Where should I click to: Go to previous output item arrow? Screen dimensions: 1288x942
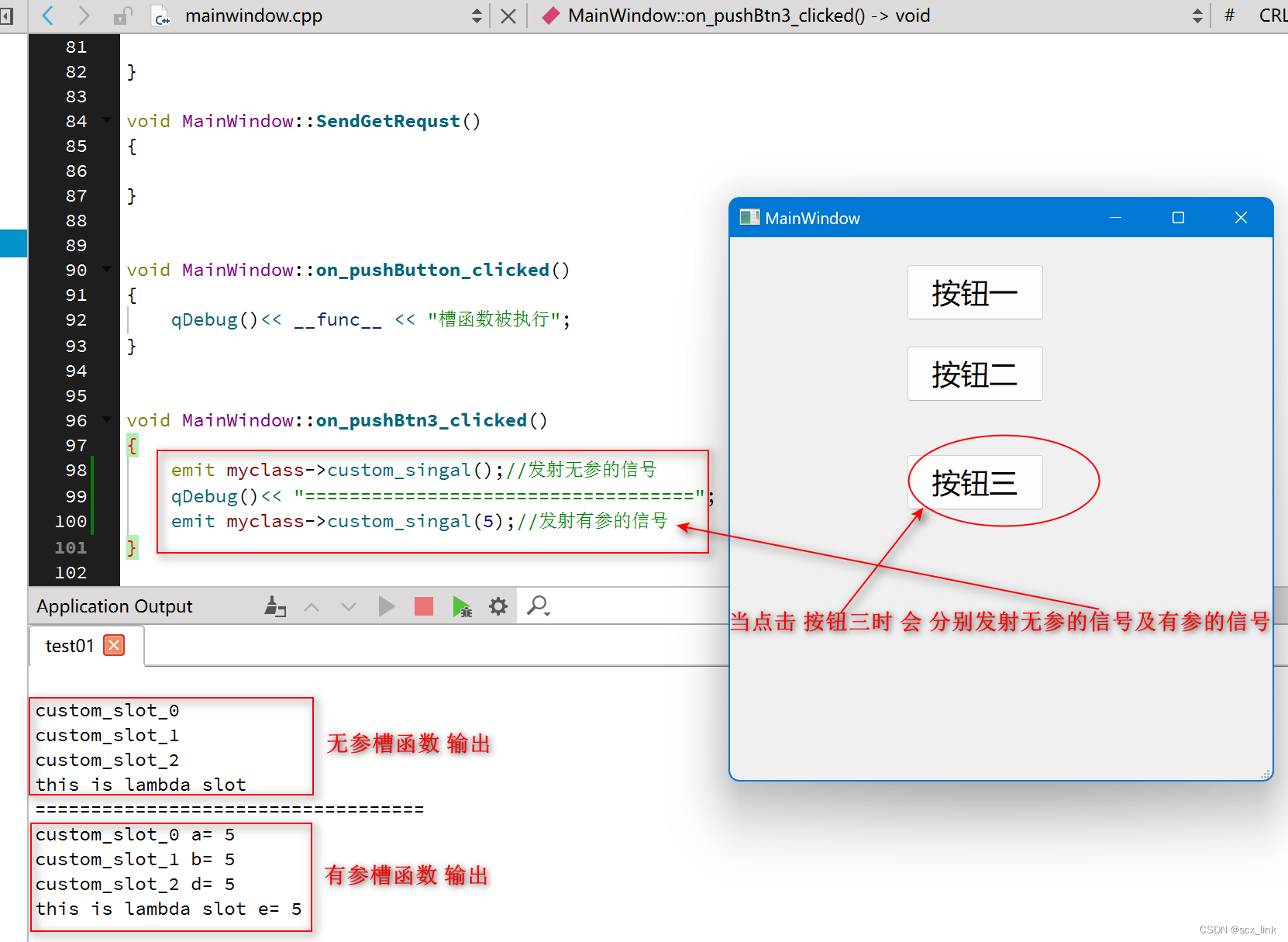coord(312,606)
